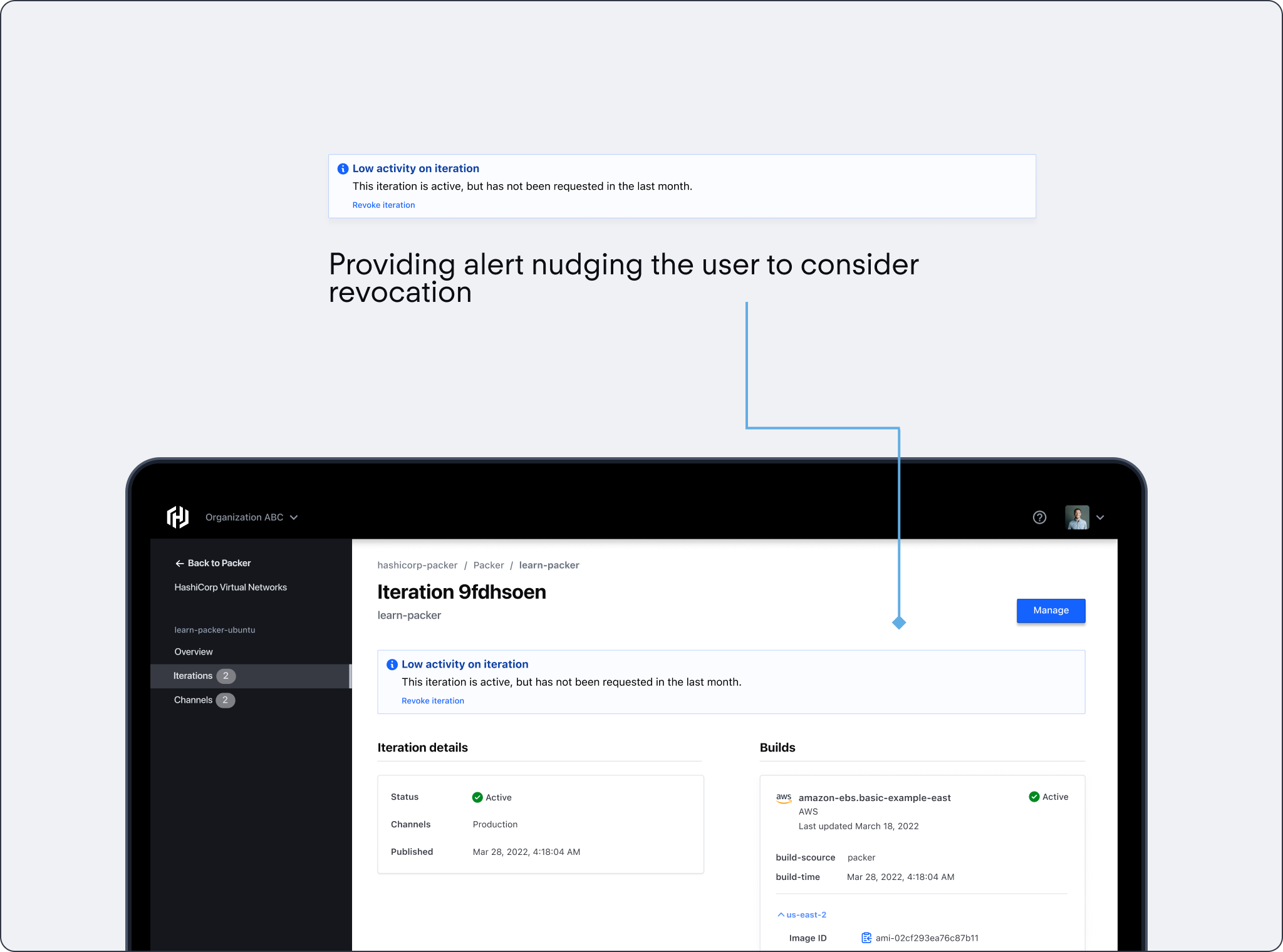Open the help question mark icon
This screenshot has width=1283, height=952.
(x=1039, y=517)
